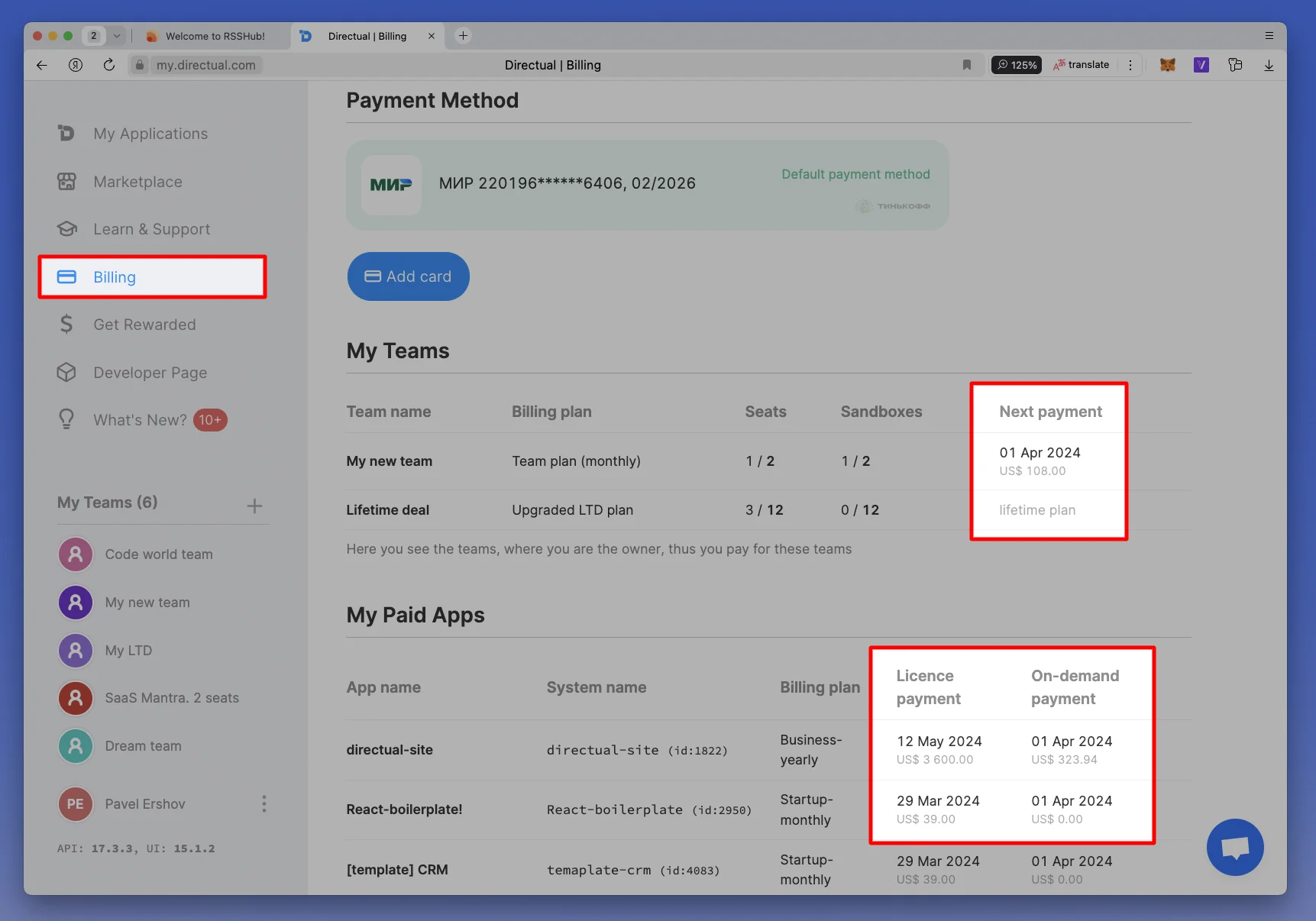This screenshot has width=1316, height=921.
Task: Open the purple V extension
Action: 1201,65
